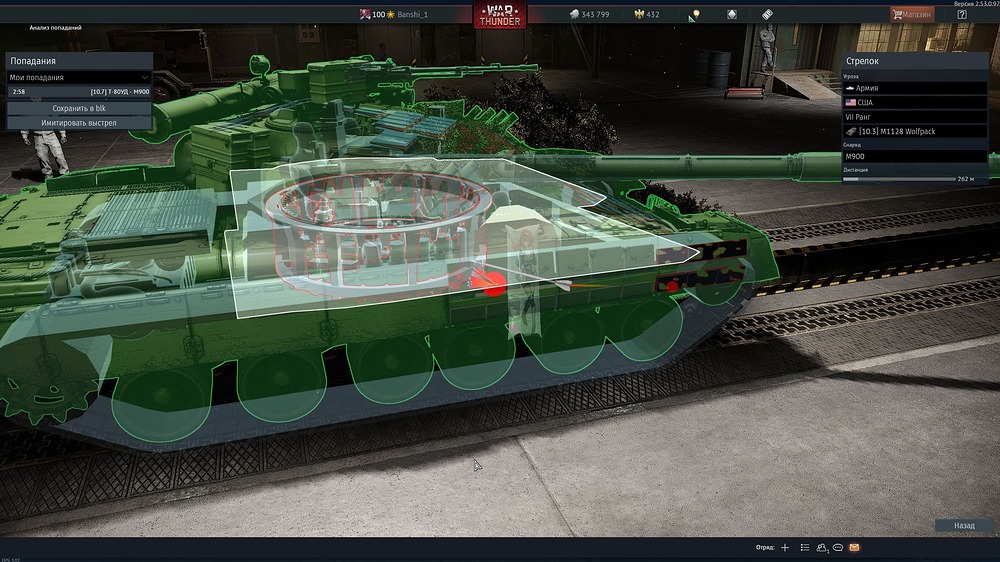Add squad member with plus icon
This screenshot has width=1000, height=562.
click(785, 548)
